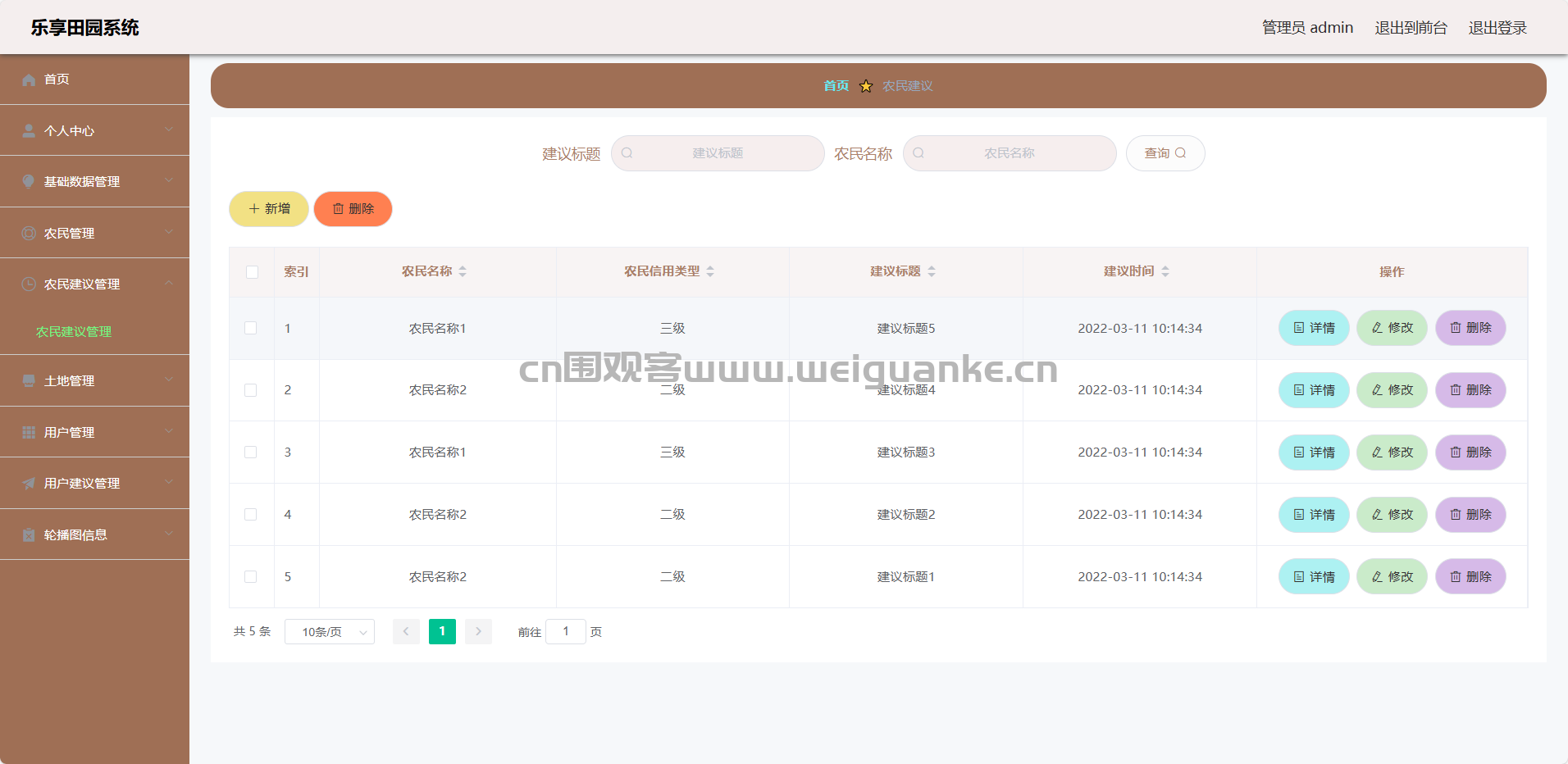Screen dimensions: 1568x764
Task: Sort the table by 农民名称 column
Action: click(x=463, y=271)
